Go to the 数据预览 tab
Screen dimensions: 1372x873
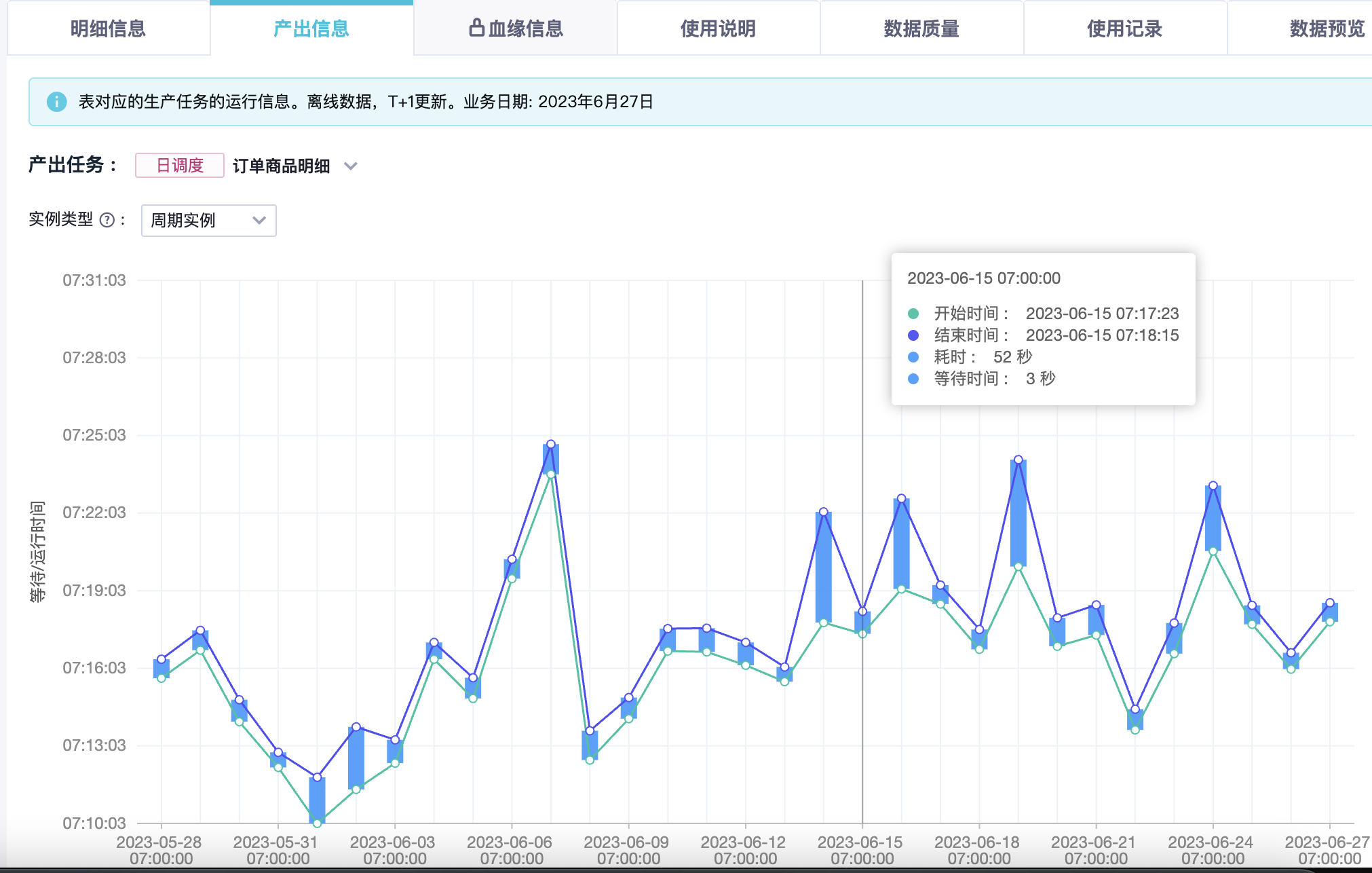(x=1327, y=29)
